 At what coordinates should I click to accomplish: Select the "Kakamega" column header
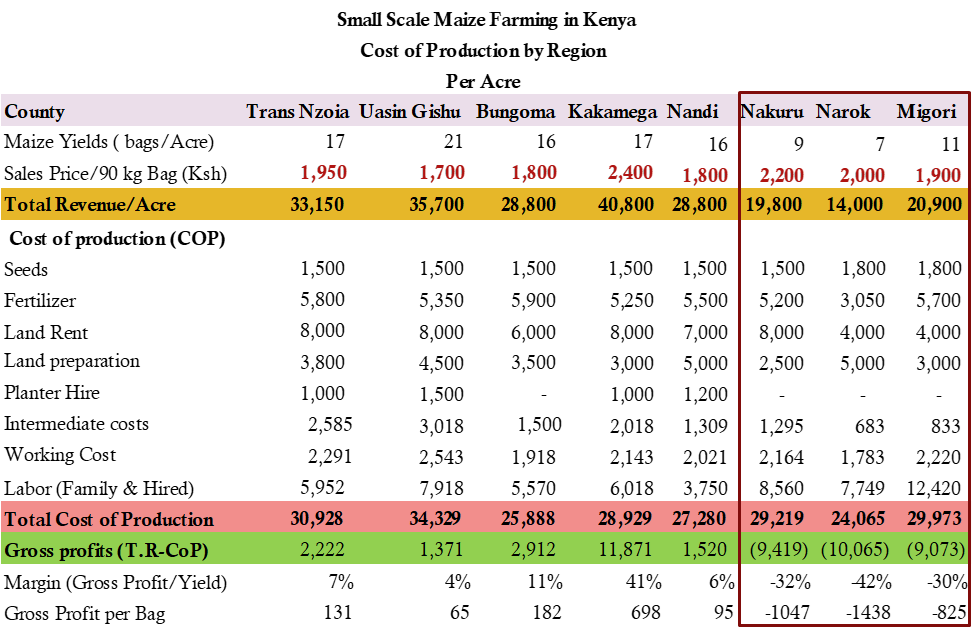point(612,112)
